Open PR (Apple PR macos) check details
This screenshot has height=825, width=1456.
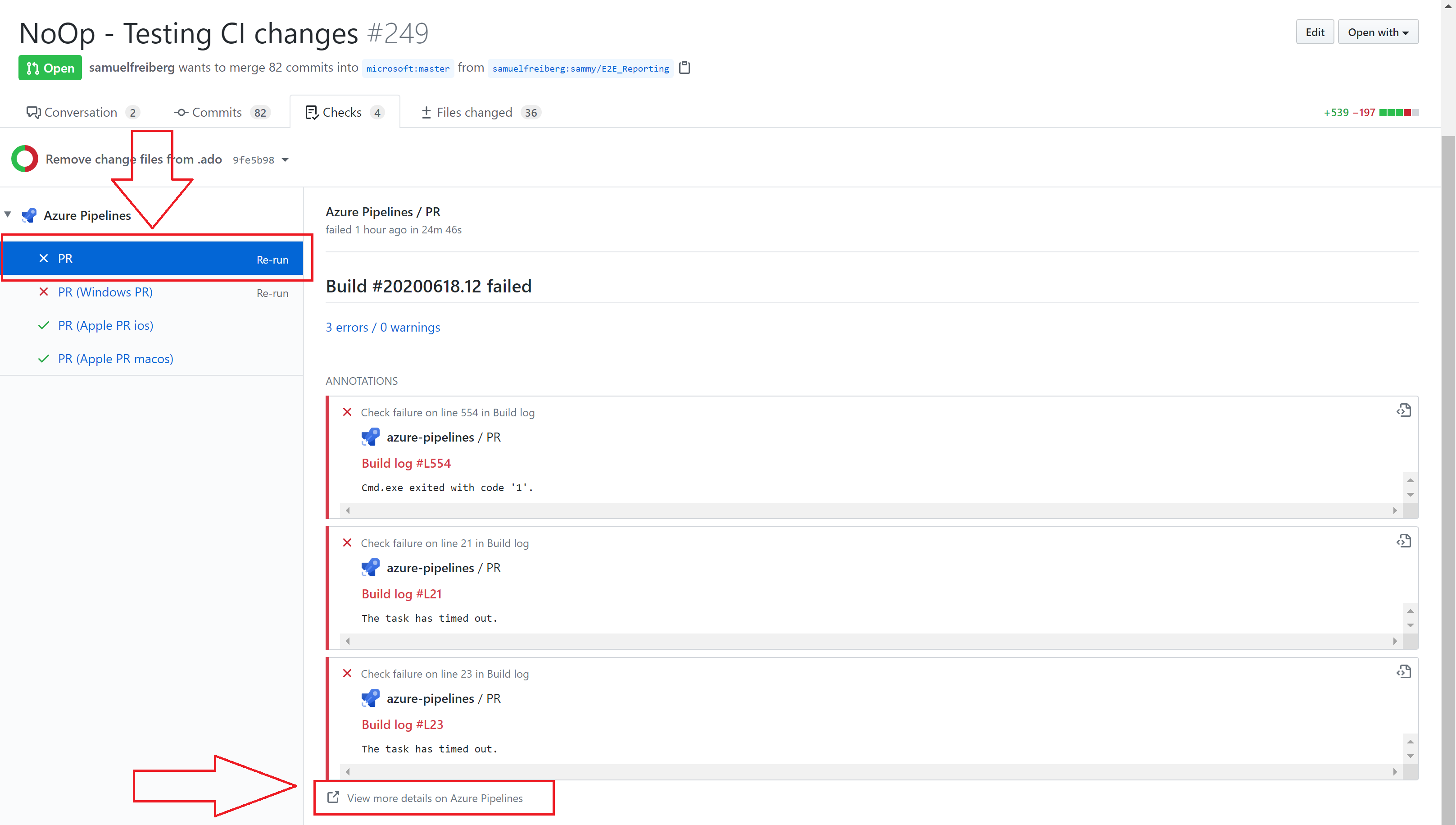[x=116, y=359]
